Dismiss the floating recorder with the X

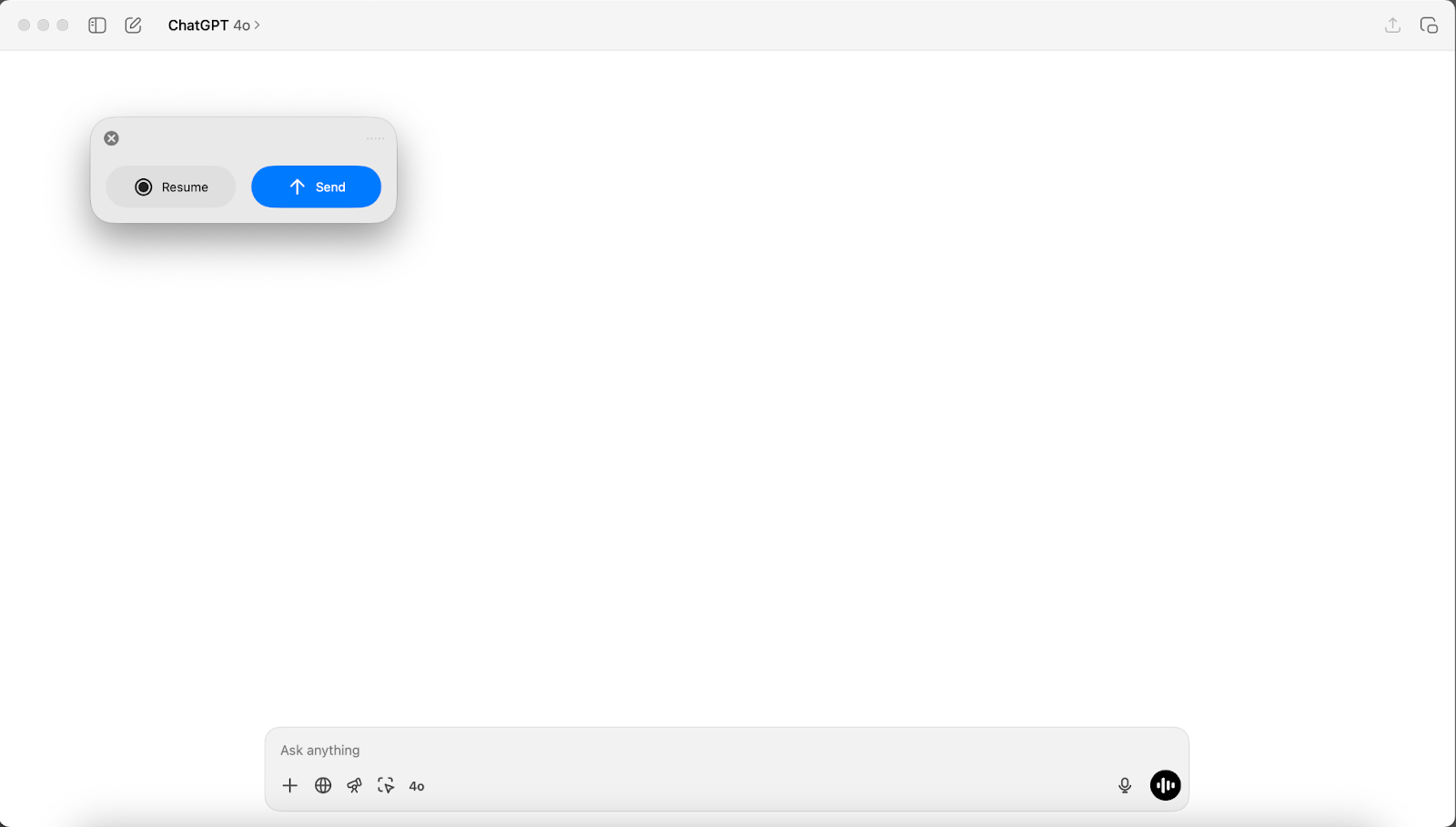coord(111,137)
